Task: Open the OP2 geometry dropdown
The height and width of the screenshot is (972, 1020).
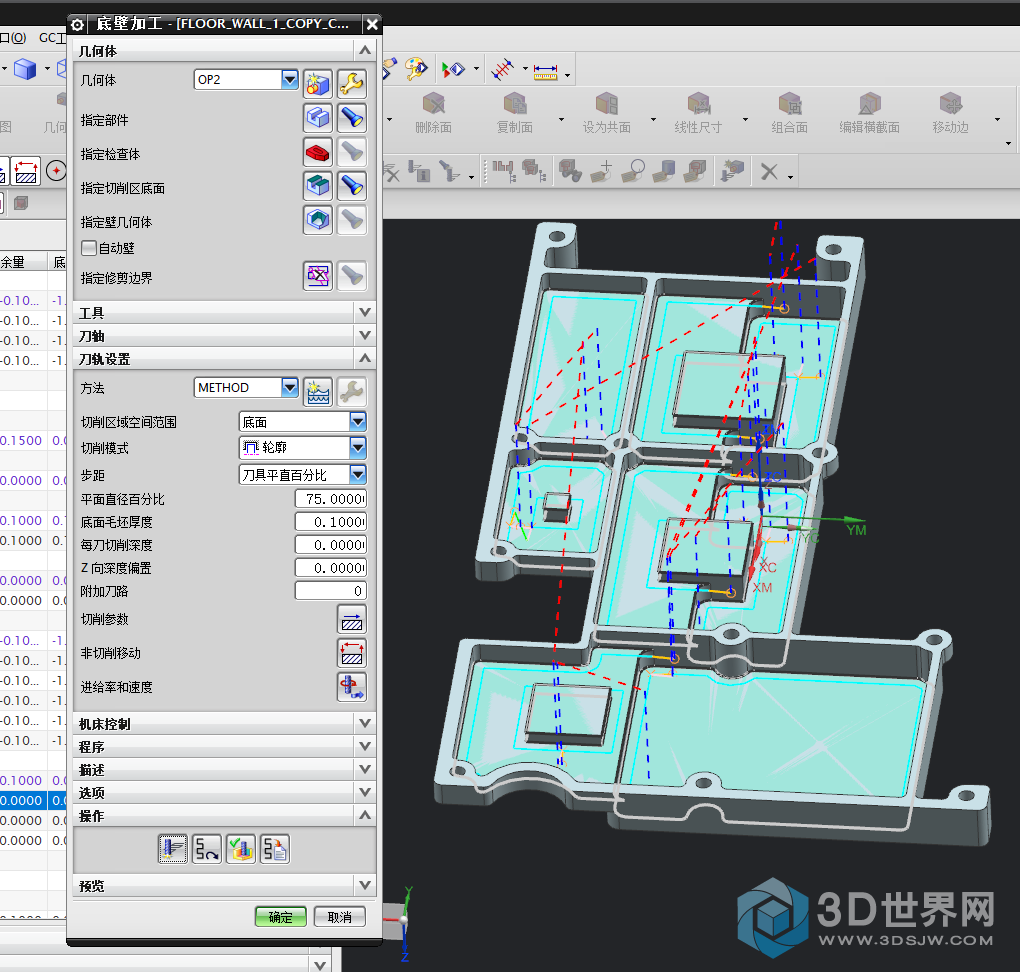Action: (x=290, y=80)
